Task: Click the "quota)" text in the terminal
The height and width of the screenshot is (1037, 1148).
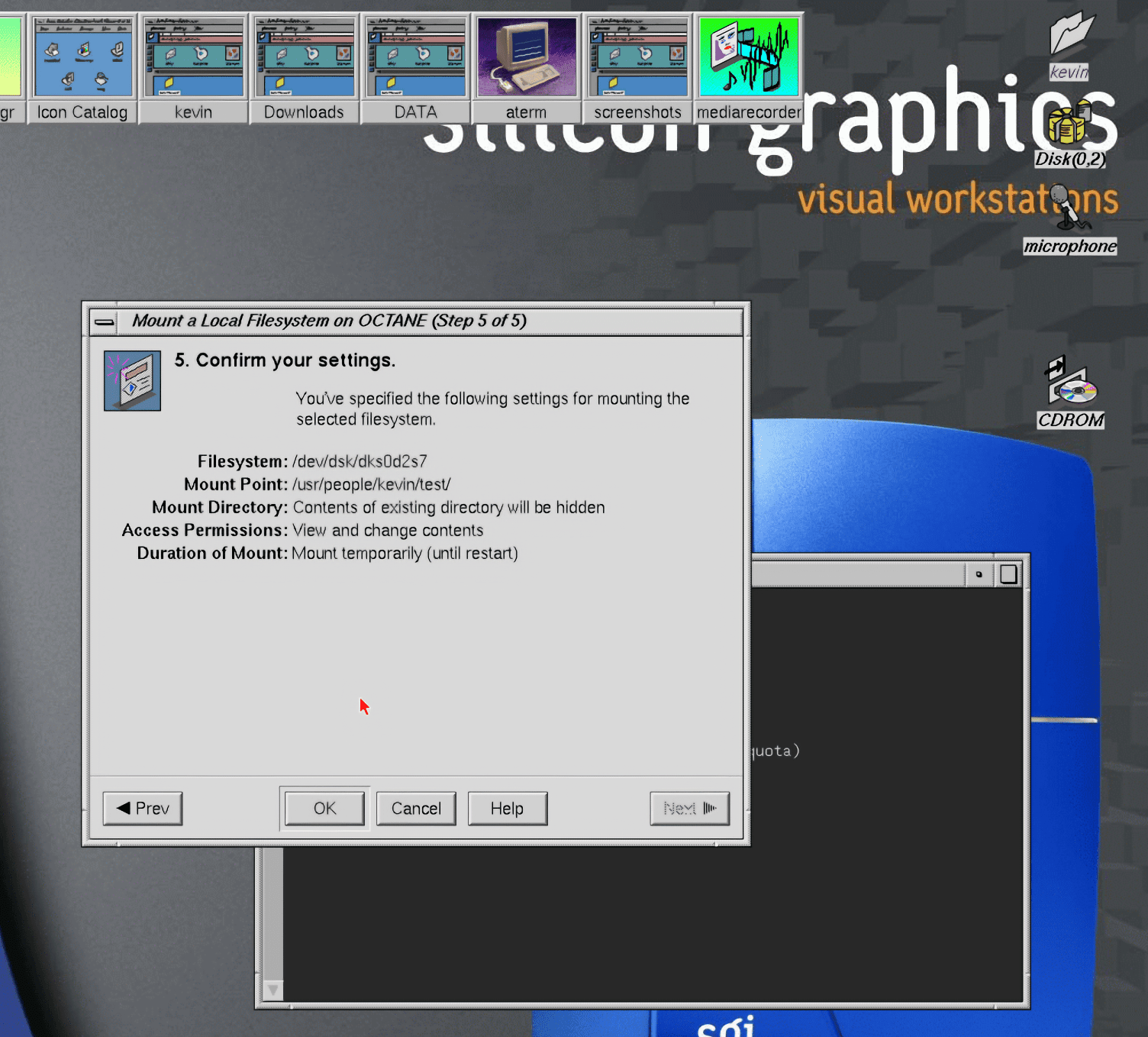Action: pyautogui.click(x=776, y=751)
